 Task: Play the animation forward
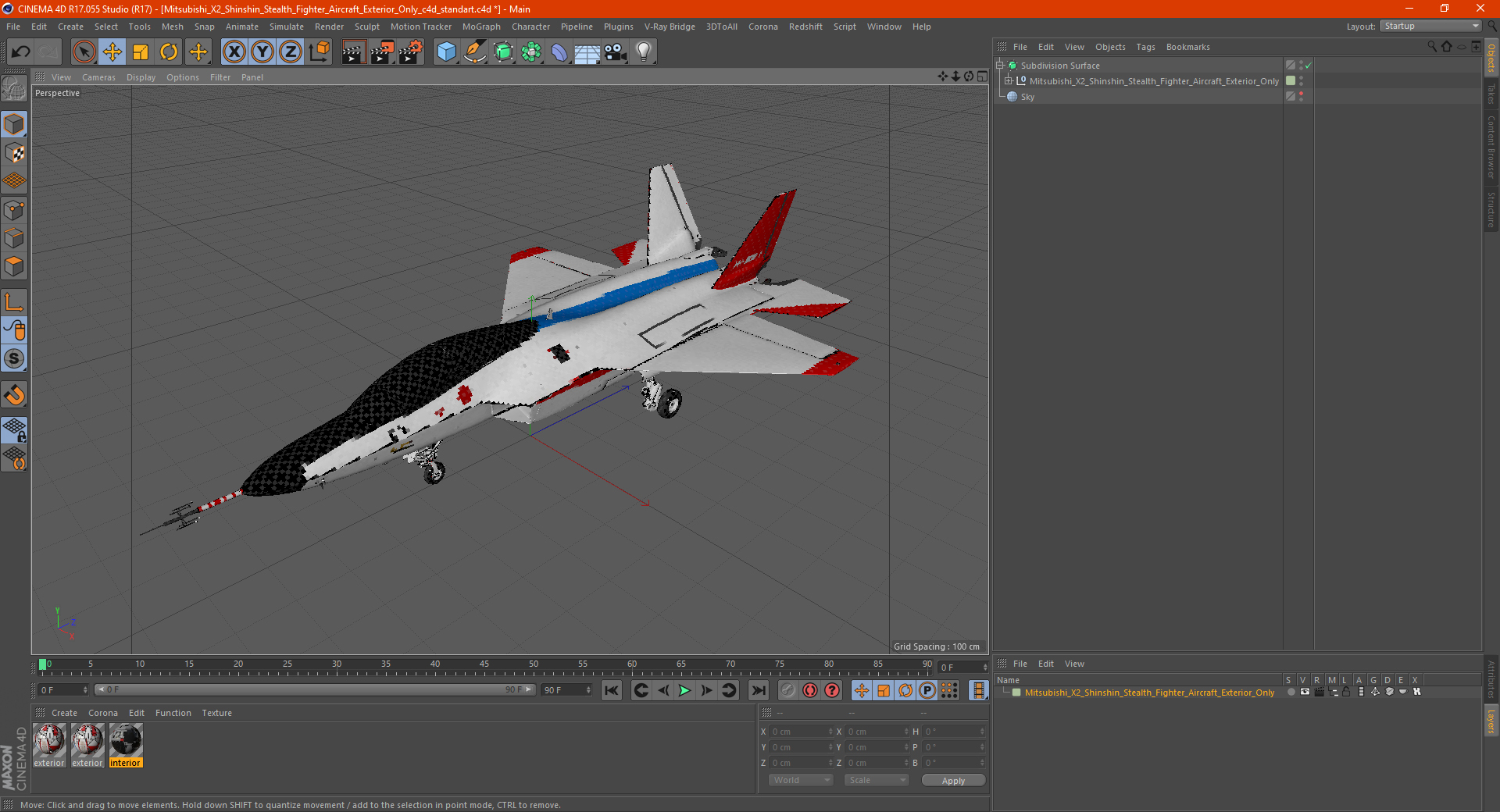684,690
